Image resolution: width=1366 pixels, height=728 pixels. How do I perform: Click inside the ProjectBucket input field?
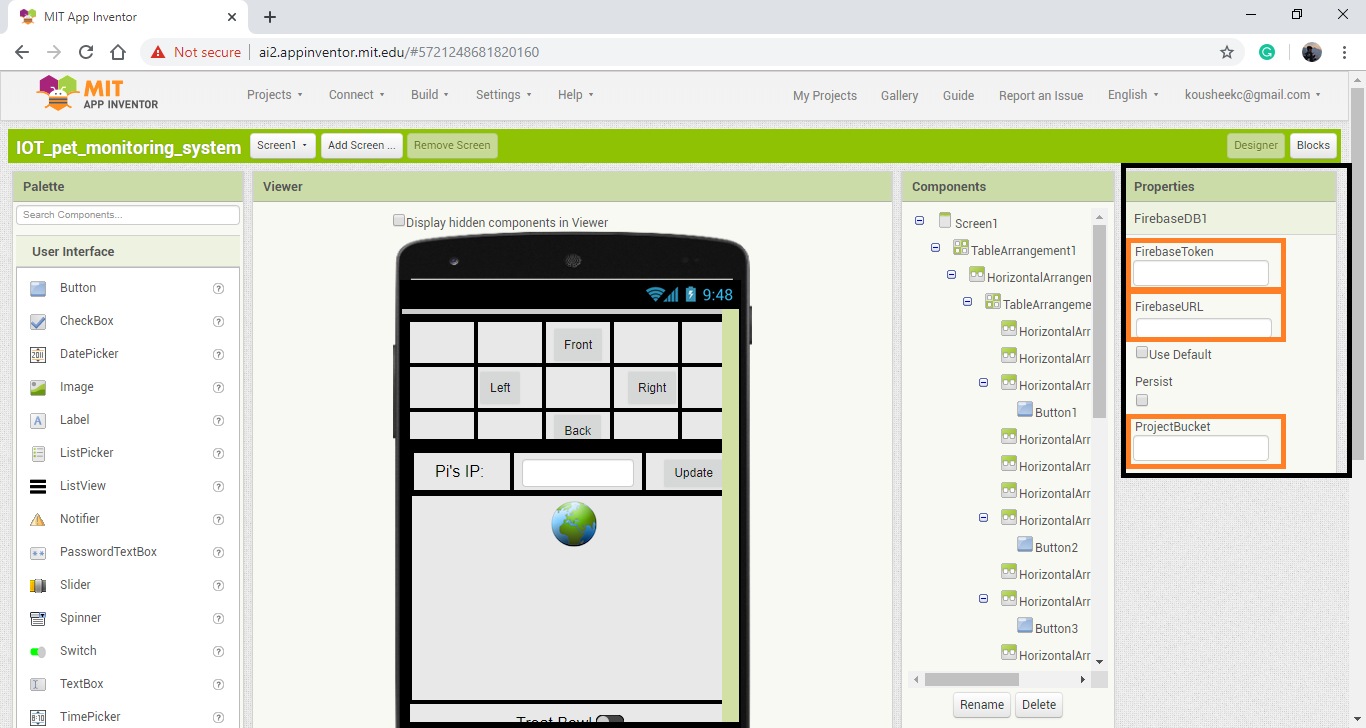[x=1200, y=448]
